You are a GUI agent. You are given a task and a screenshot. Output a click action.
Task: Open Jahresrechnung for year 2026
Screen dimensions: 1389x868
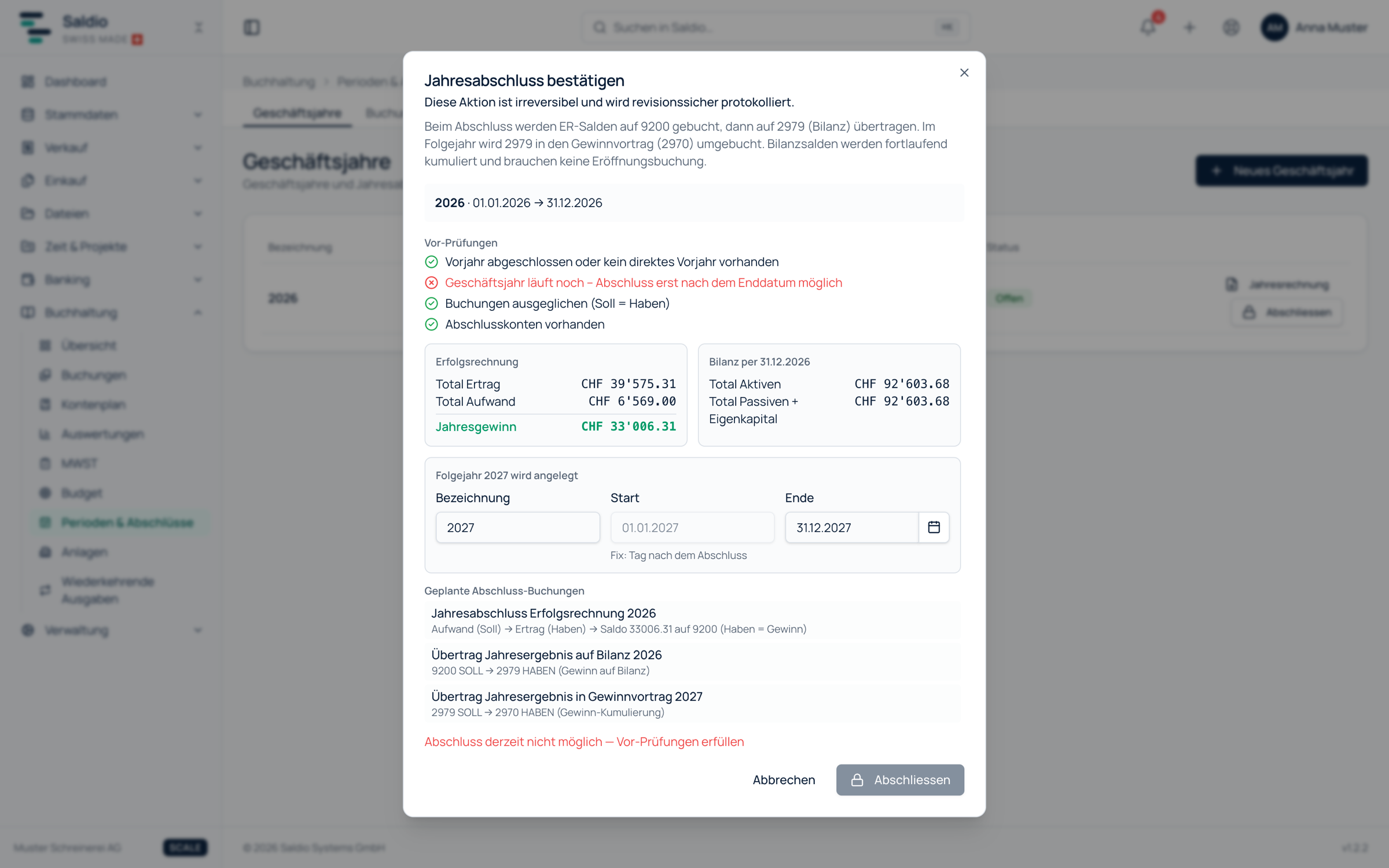click(x=1279, y=284)
